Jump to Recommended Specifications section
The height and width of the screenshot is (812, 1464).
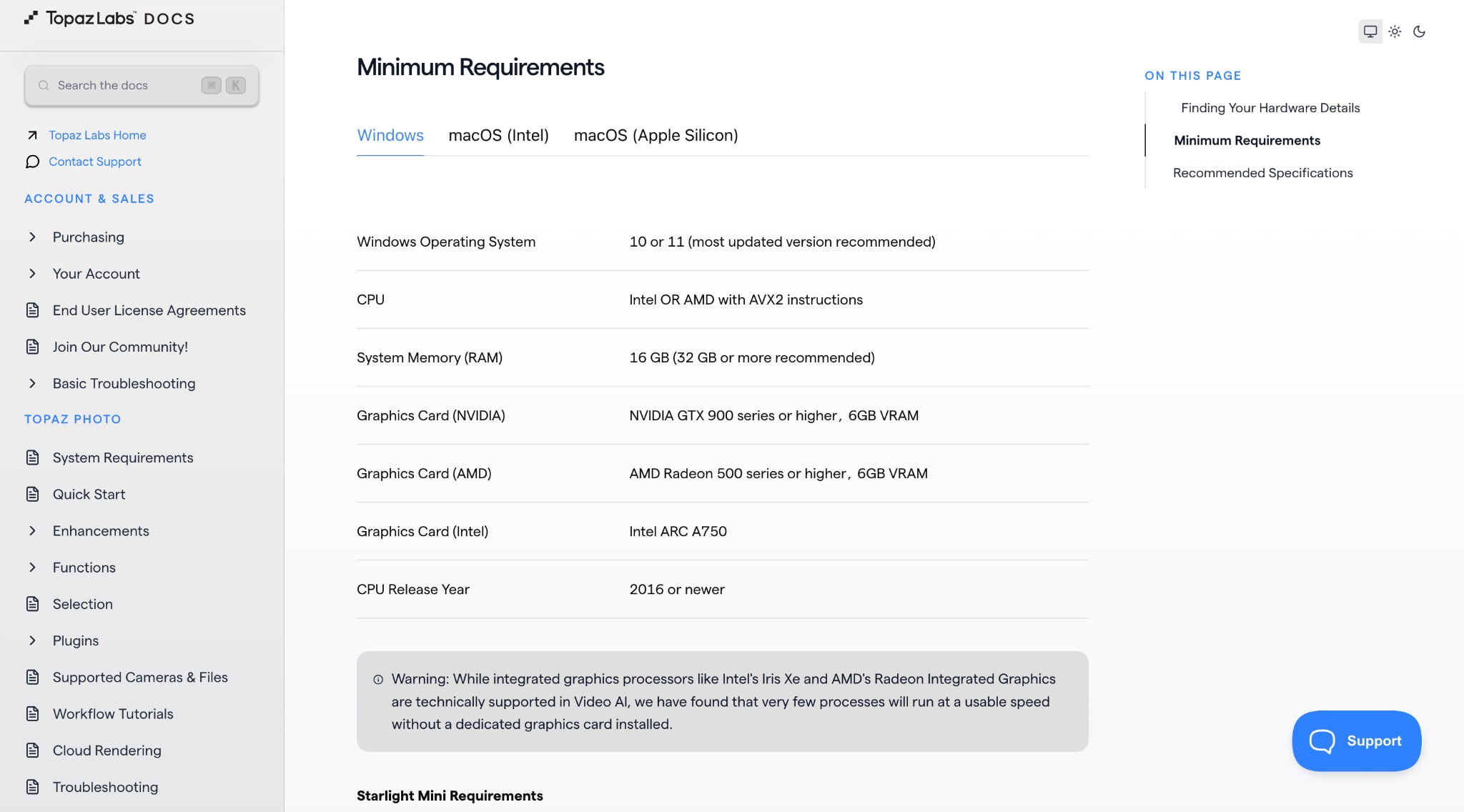click(1262, 172)
